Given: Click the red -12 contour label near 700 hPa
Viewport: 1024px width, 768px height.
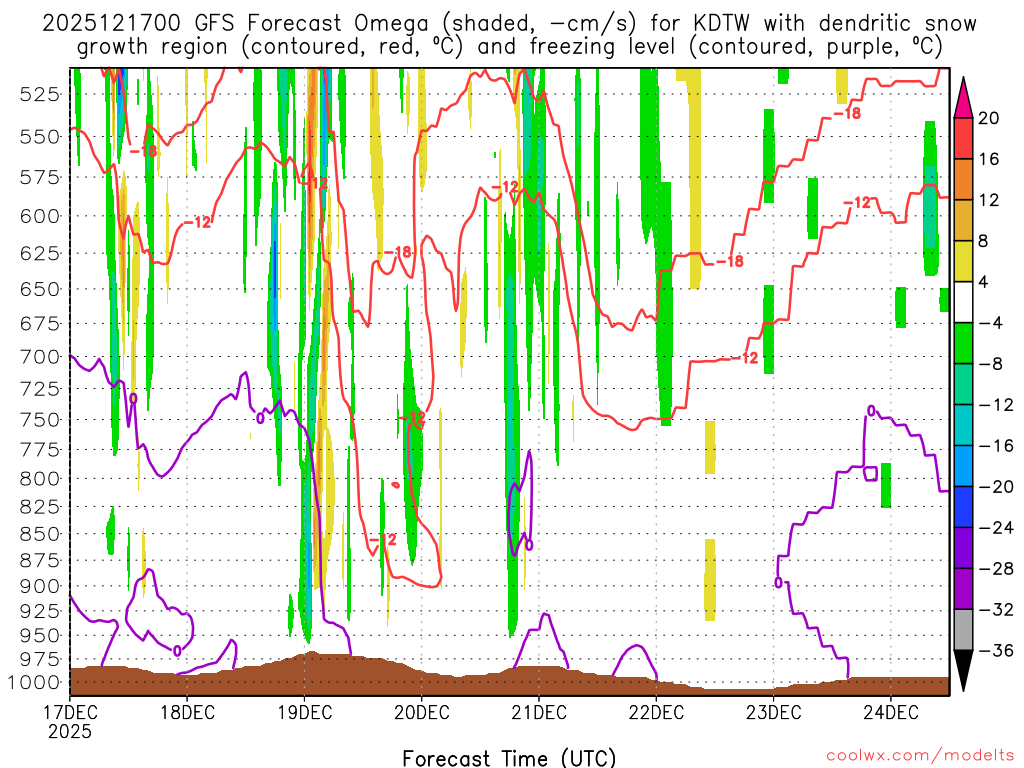Looking at the screenshot, I should (745, 358).
